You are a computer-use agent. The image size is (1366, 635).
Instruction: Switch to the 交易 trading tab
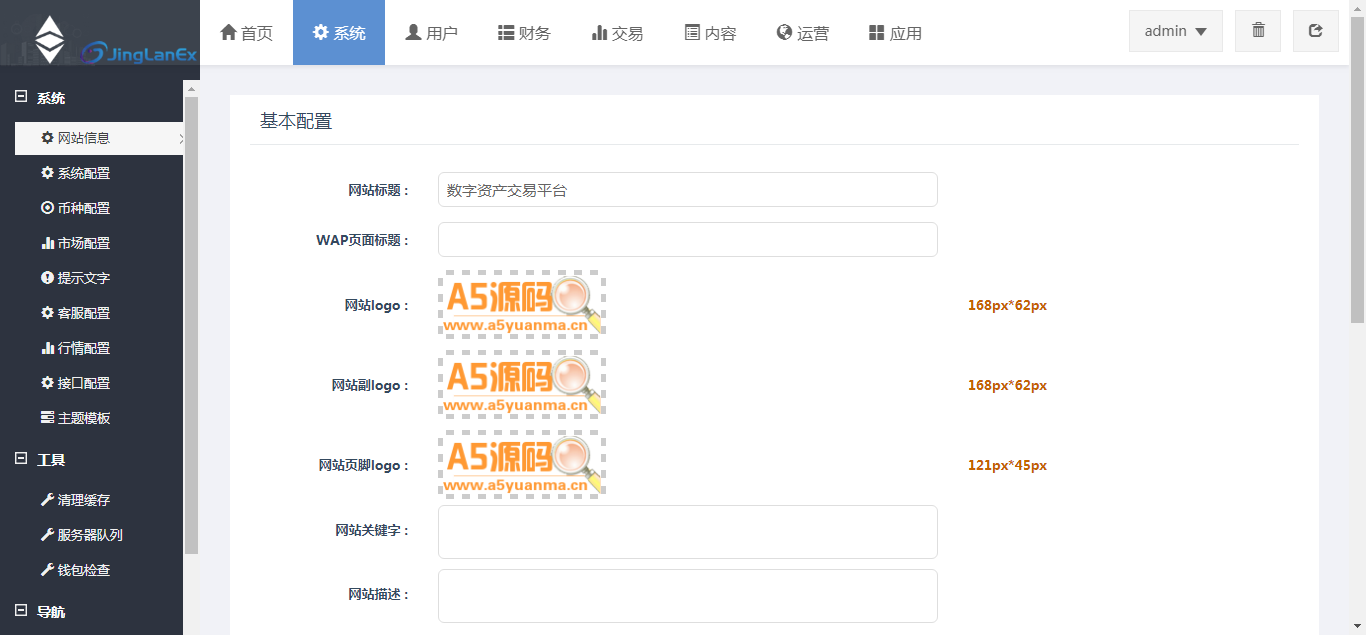point(617,33)
